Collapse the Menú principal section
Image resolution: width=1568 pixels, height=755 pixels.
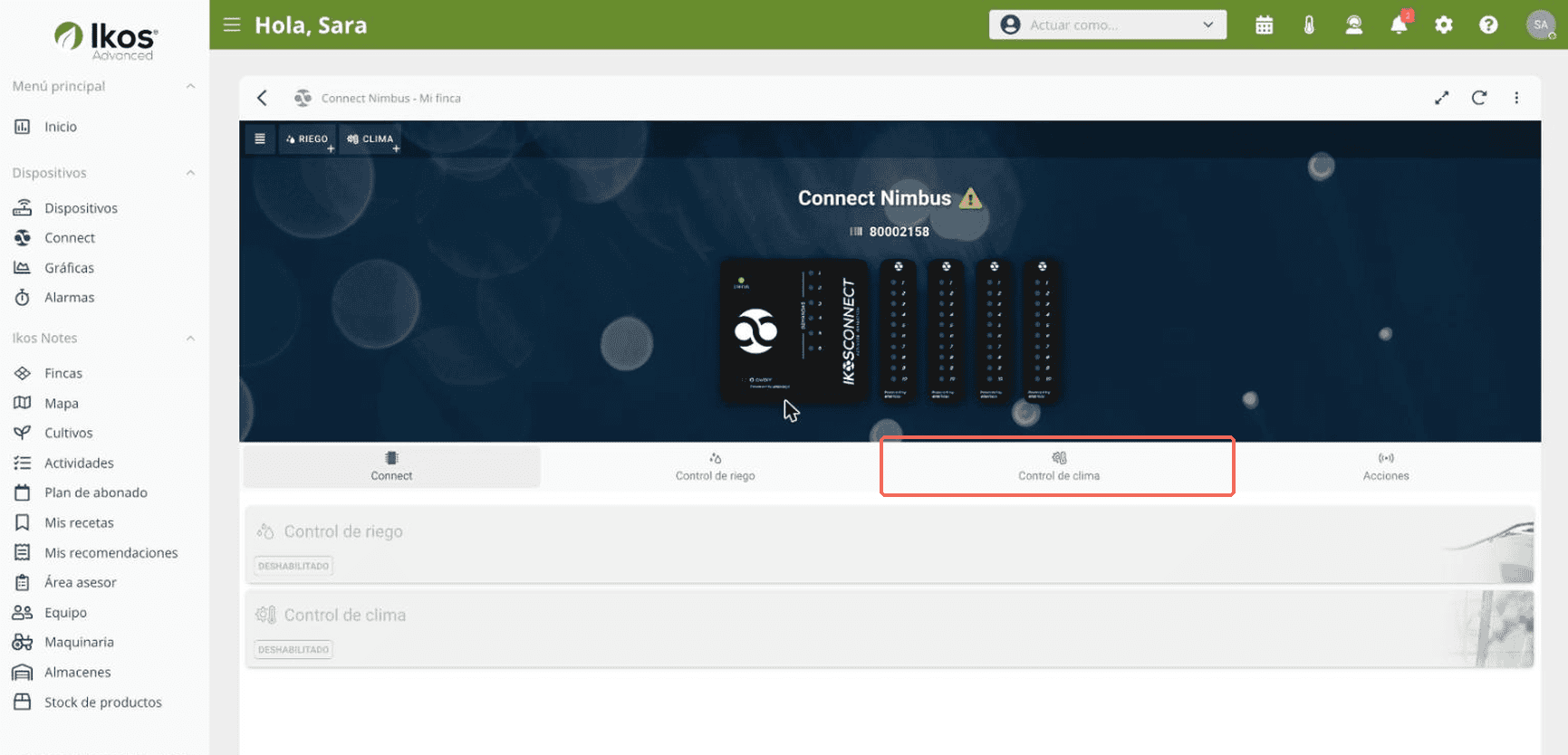pyautogui.click(x=190, y=86)
